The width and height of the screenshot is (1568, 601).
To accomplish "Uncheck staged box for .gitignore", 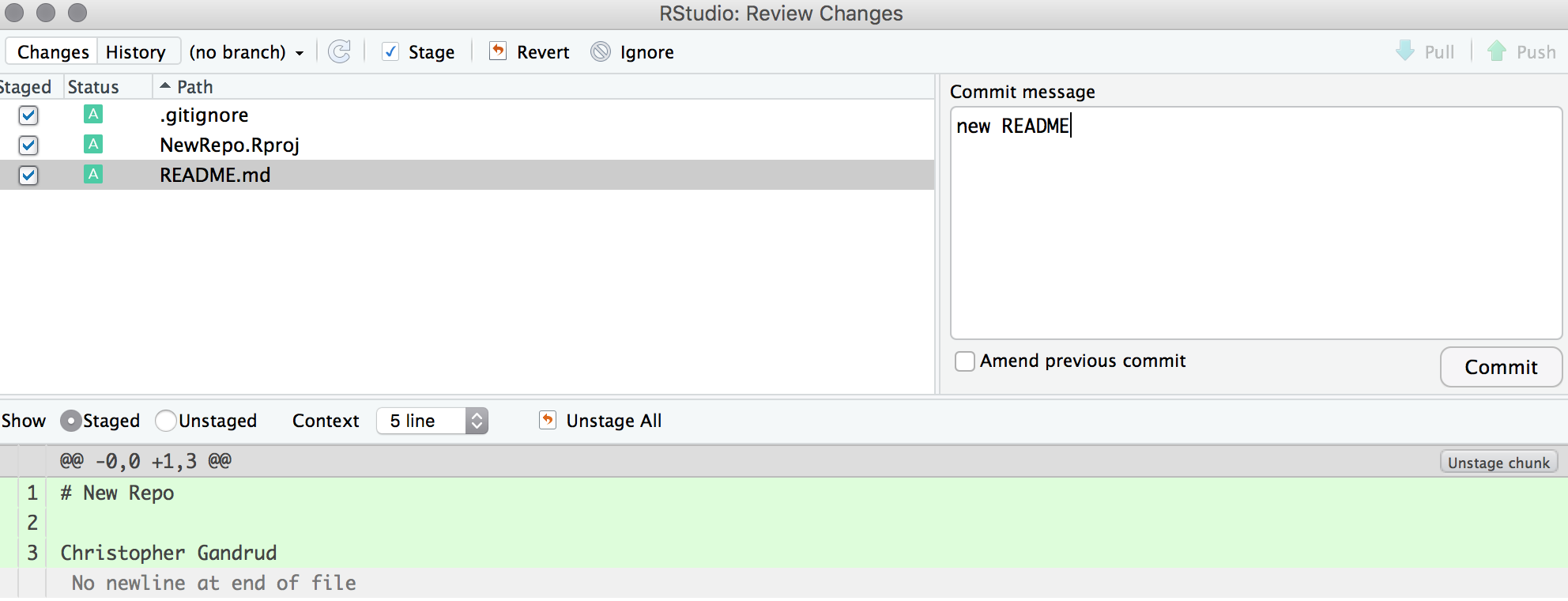I will 28,115.
